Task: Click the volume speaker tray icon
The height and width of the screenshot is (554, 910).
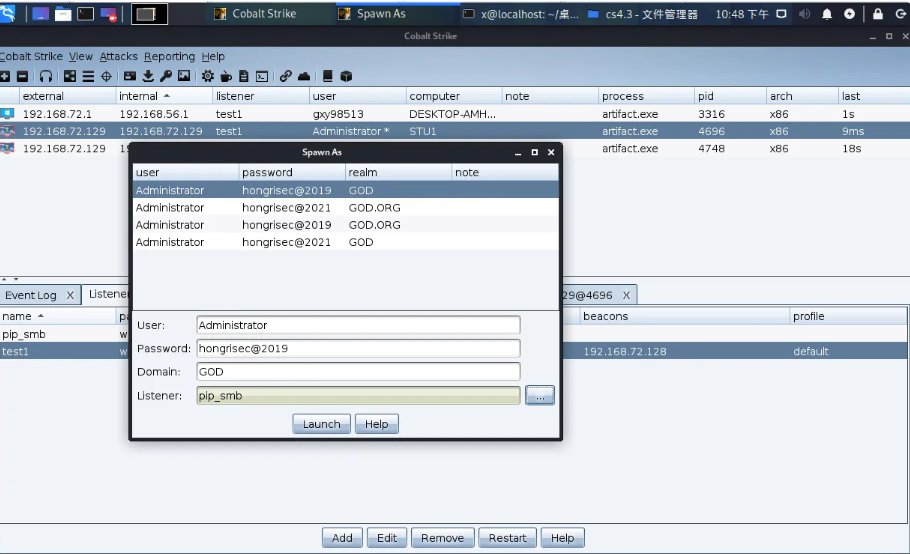Action: coord(804,14)
